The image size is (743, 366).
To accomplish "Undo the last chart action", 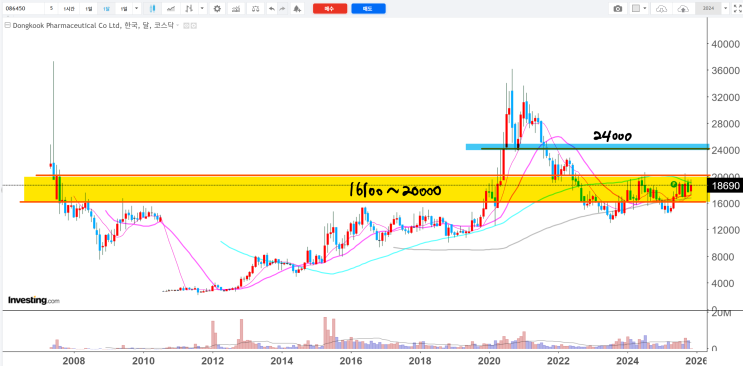I will pos(271,9).
